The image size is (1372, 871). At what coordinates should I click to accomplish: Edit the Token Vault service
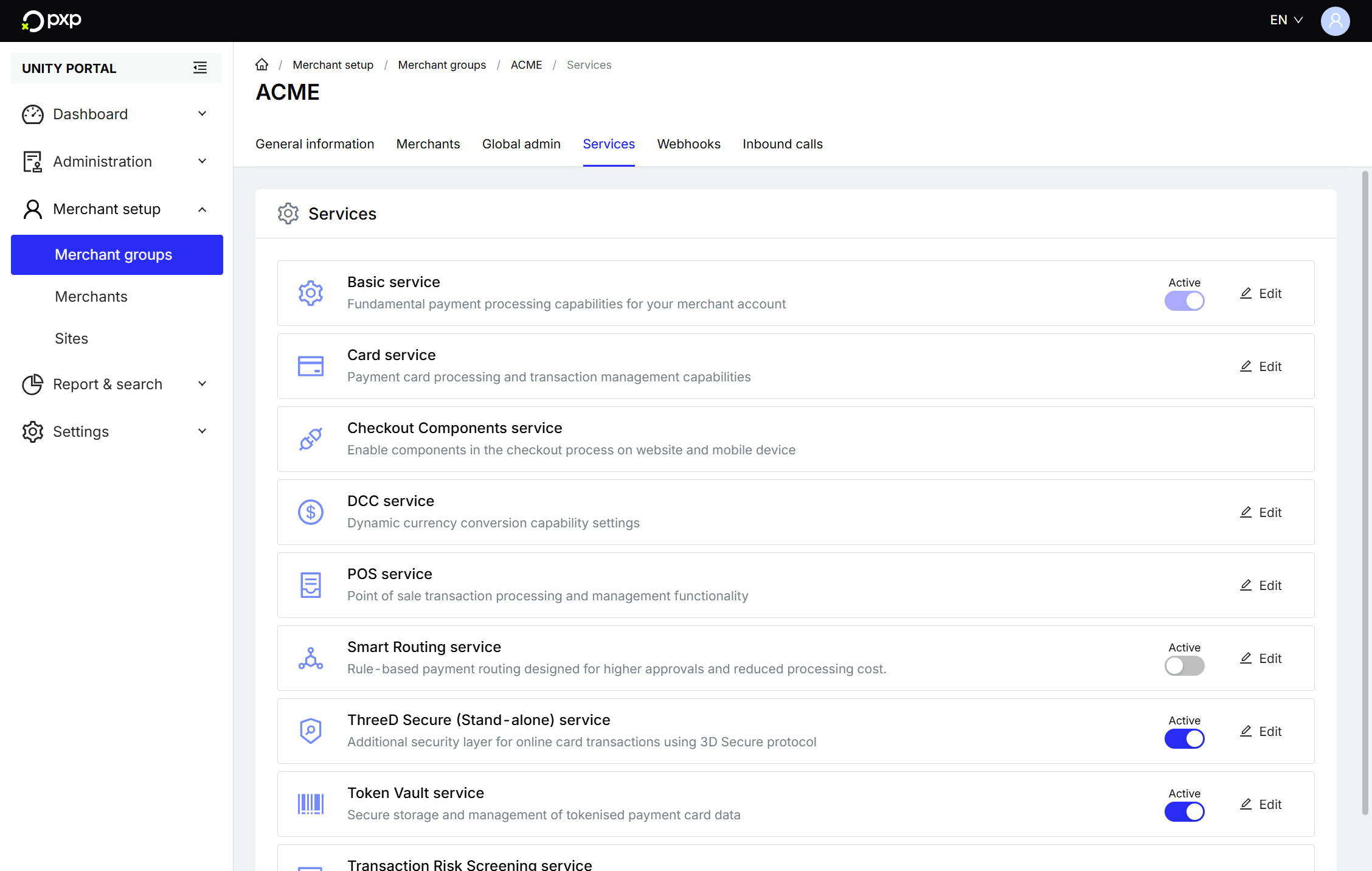(x=1261, y=804)
